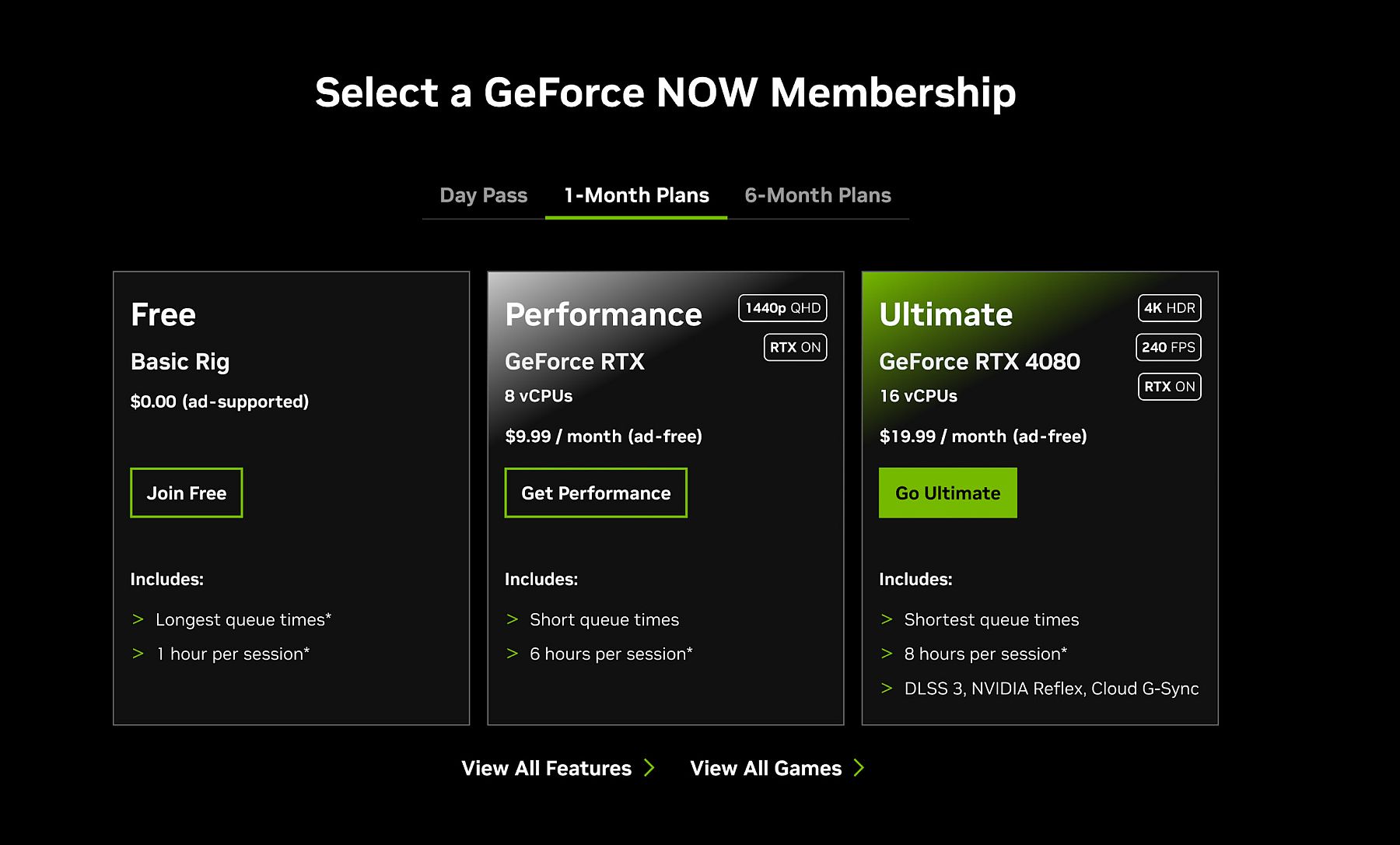Click the 240 FPS badge
Viewport: 1400px width, 845px height.
1168,347
